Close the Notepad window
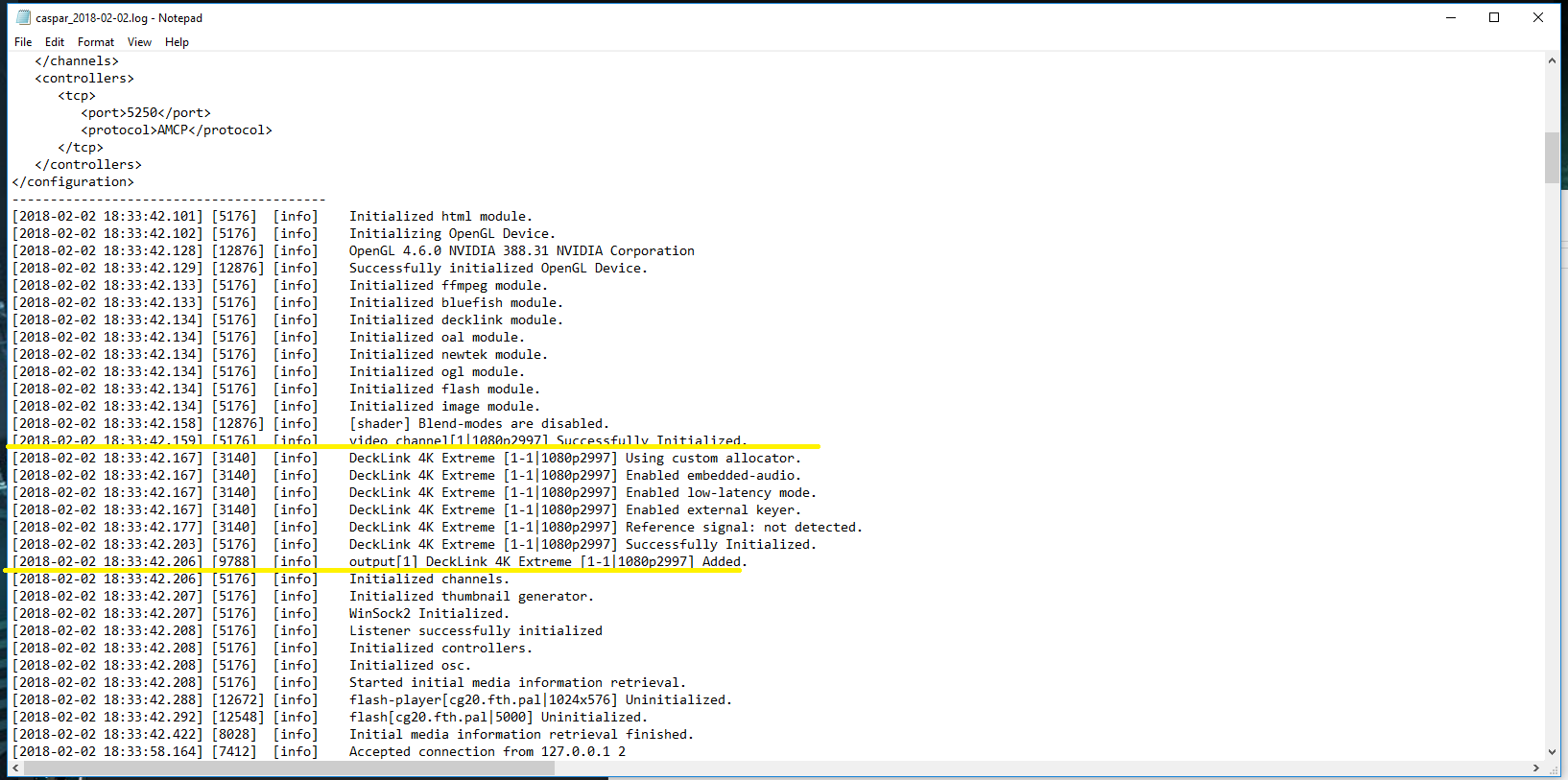Screen dimensions: 1568x780 click(x=1538, y=17)
